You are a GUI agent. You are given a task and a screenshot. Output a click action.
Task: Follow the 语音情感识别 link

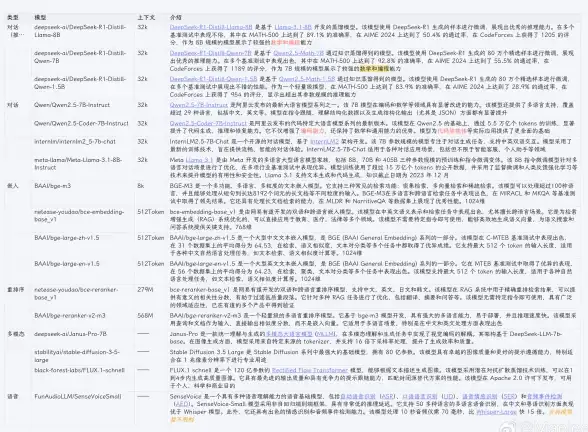click(x=480, y=397)
